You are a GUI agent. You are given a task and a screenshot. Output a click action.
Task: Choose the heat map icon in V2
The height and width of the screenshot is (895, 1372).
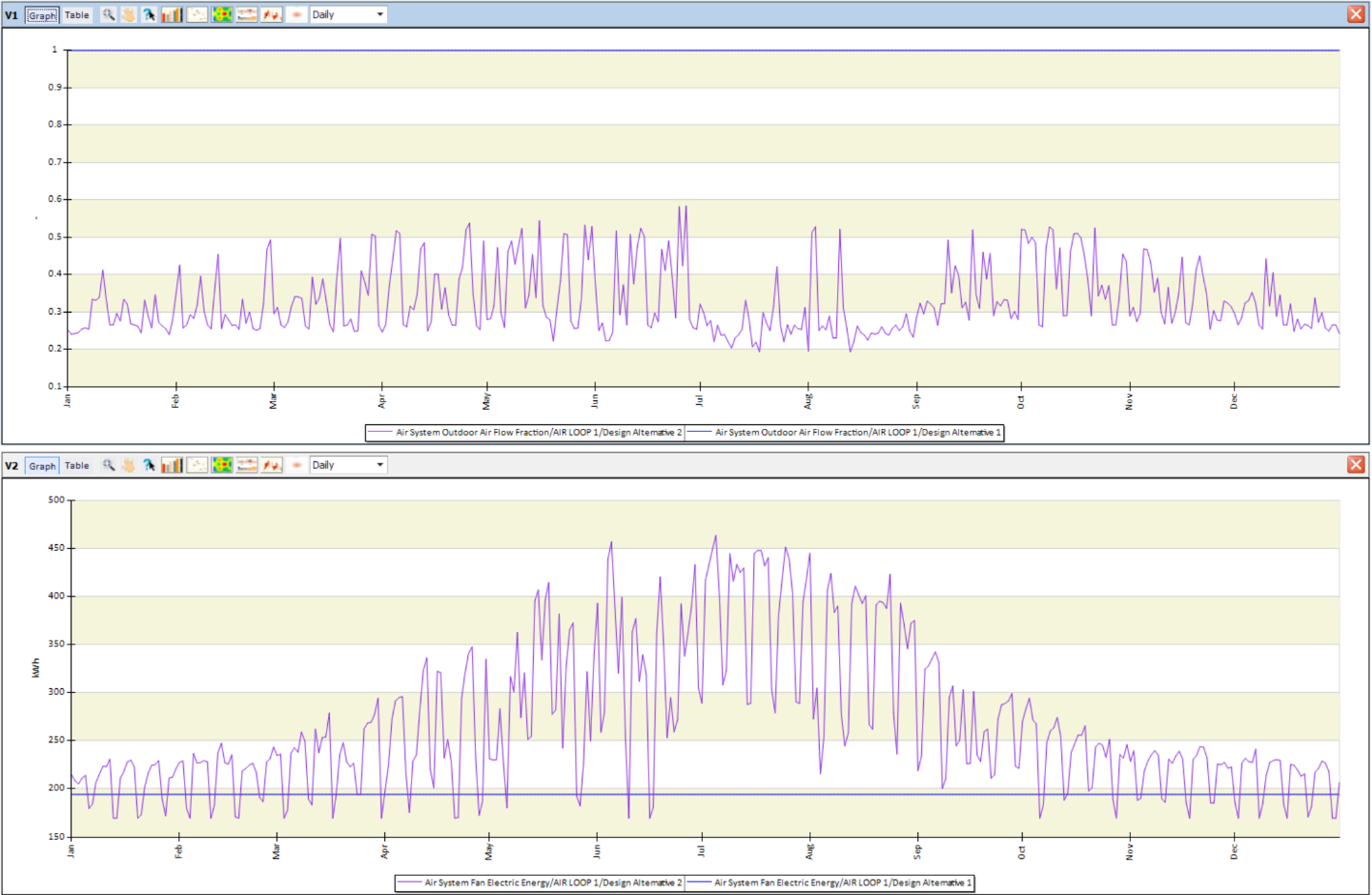coord(222,465)
